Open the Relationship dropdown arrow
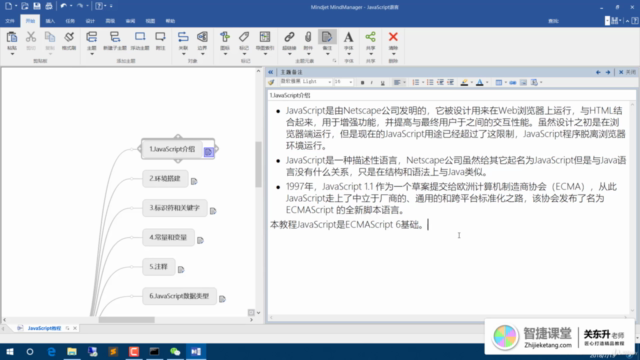The width and height of the screenshot is (640, 360). coord(183,54)
